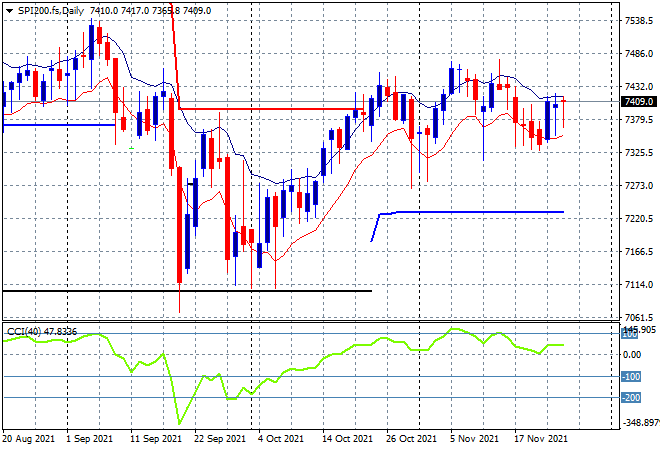Click the 4 Oct 2021 date label
This screenshot has width=660, height=450.
(x=281, y=439)
